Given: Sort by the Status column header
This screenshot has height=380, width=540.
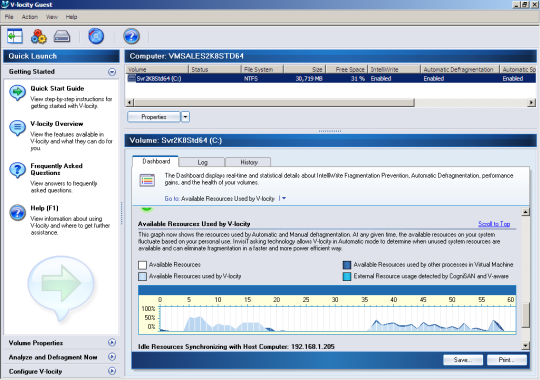Looking at the screenshot, I should [215, 69].
